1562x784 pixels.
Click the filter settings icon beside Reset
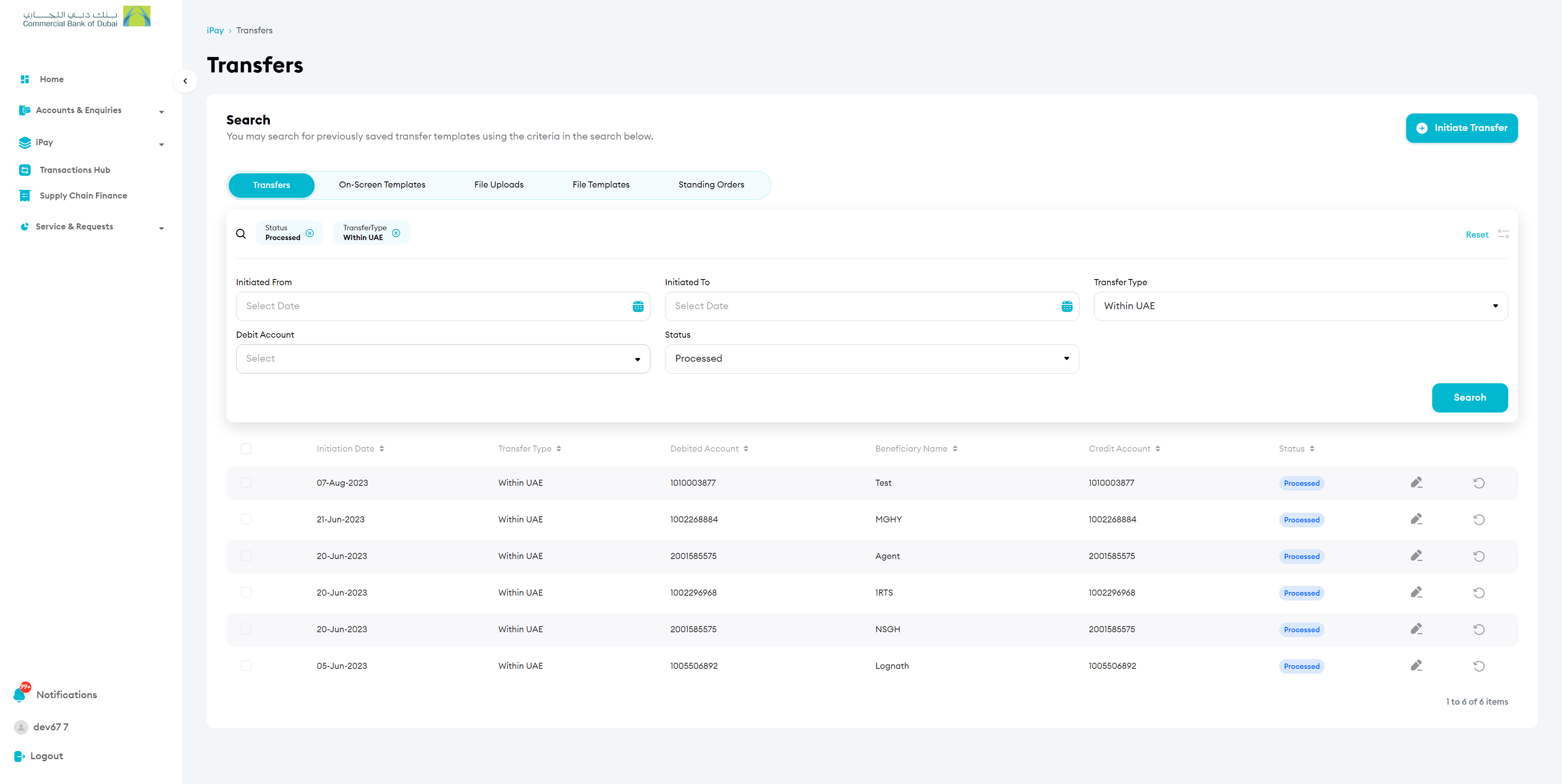(1503, 234)
